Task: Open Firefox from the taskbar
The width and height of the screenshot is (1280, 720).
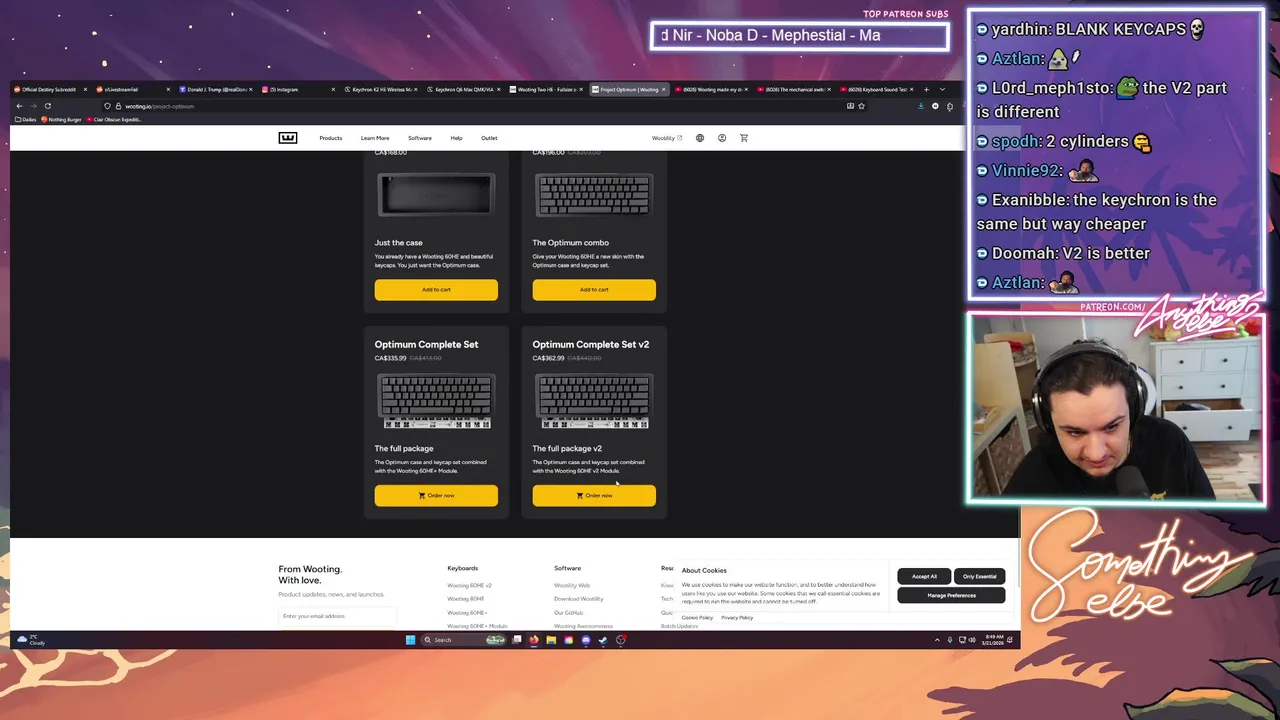Action: [533, 640]
